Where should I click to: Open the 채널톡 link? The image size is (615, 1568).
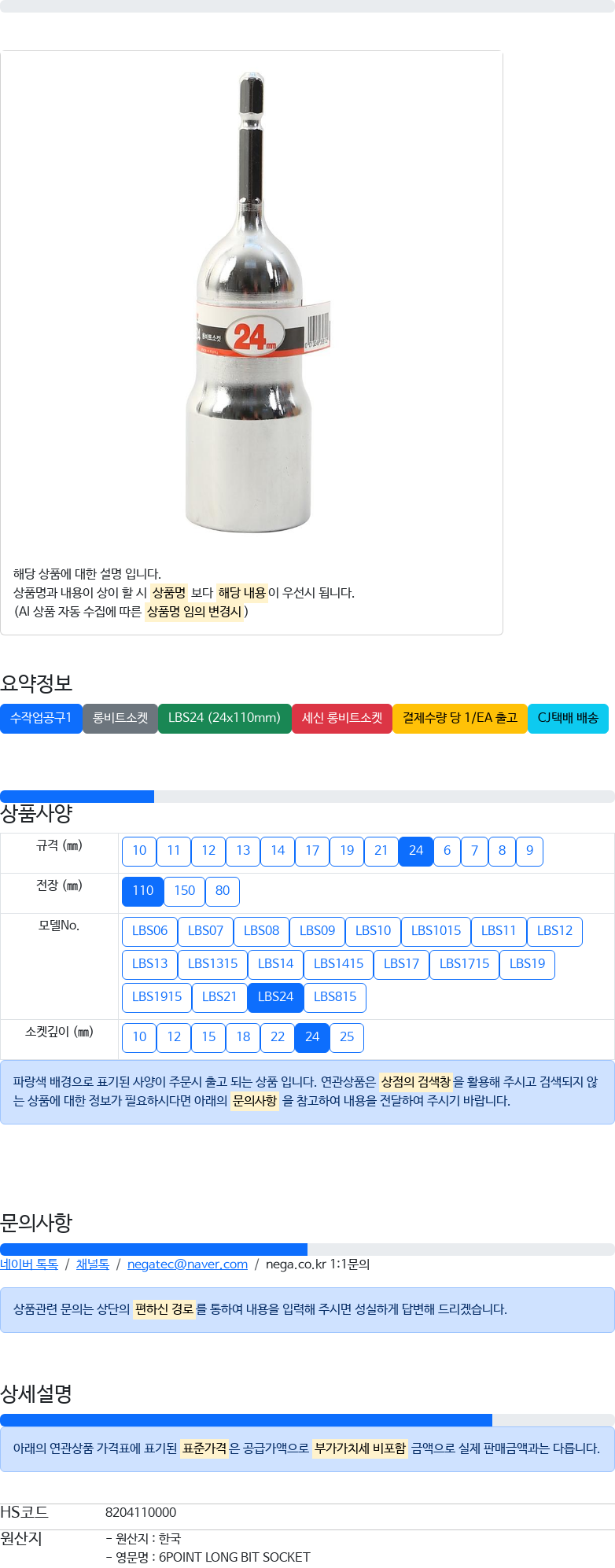[x=93, y=1264]
